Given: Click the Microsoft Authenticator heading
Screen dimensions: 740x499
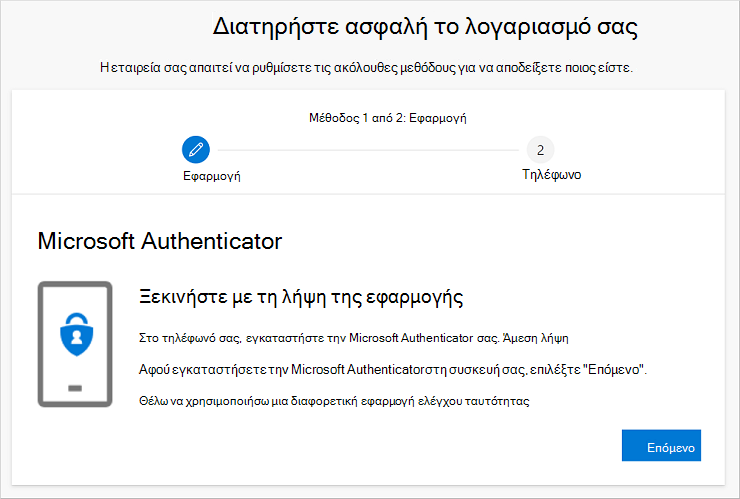Looking at the screenshot, I should click(x=160, y=241).
